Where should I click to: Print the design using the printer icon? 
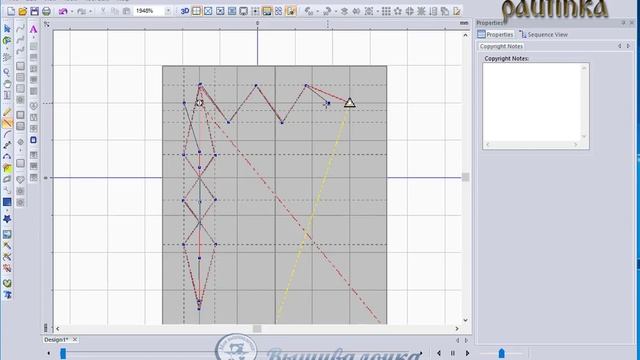47,11
